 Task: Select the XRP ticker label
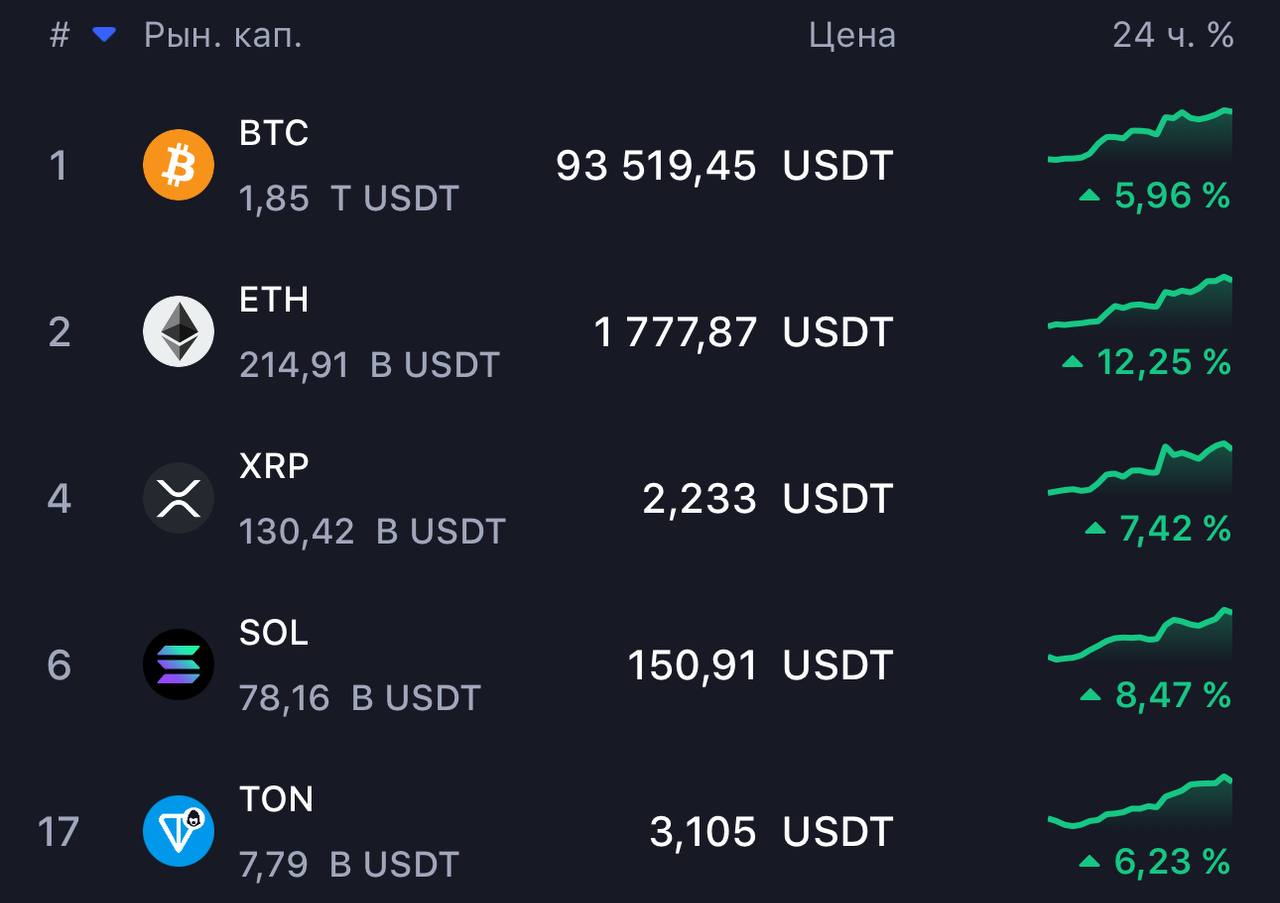274,465
